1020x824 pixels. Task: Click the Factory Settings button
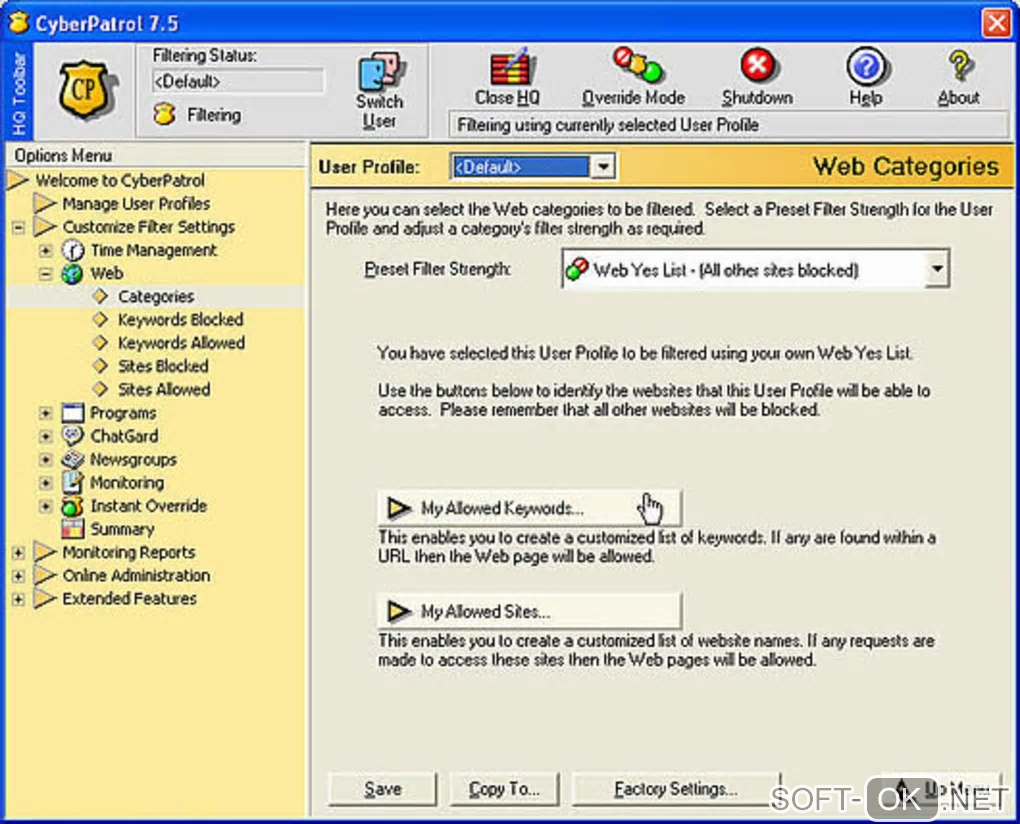tap(676, 789)
